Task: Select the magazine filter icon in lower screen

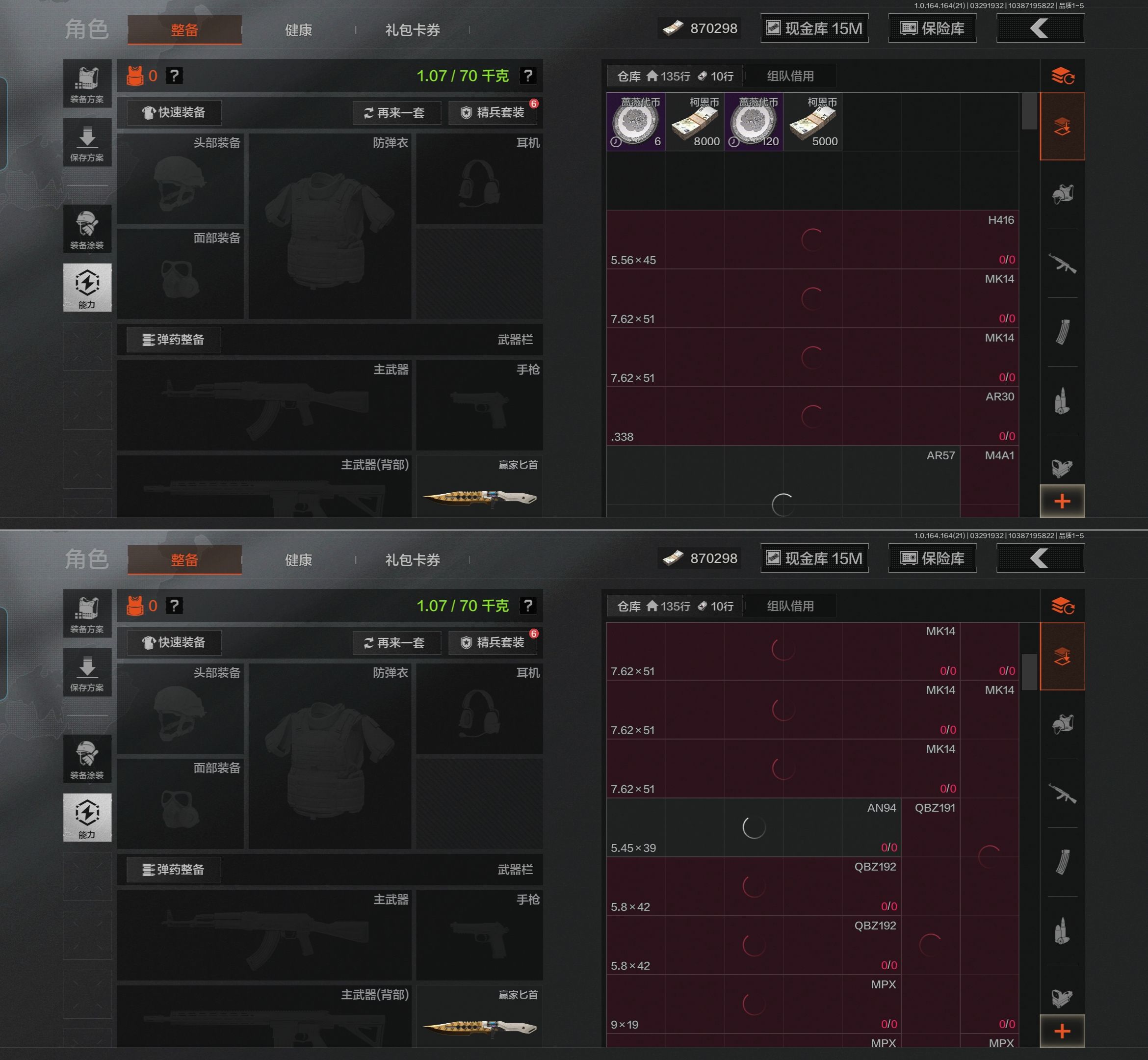Action: pos(1062,862)
